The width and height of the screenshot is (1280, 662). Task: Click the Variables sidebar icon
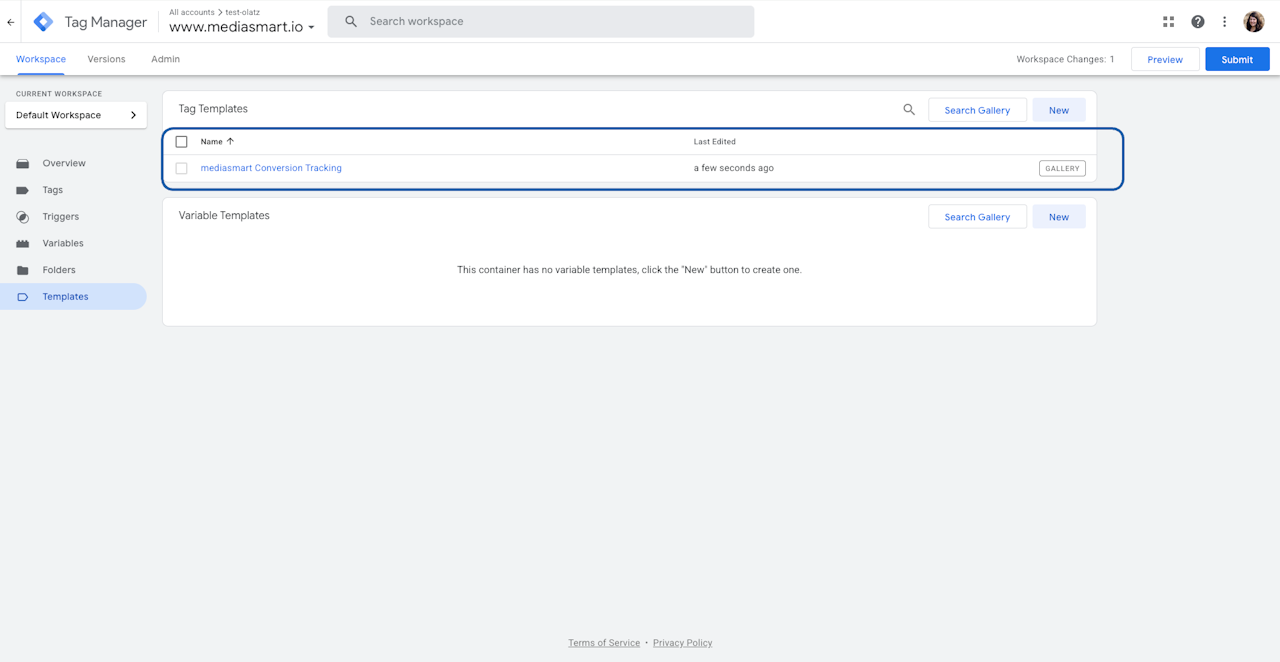(23, 243)
